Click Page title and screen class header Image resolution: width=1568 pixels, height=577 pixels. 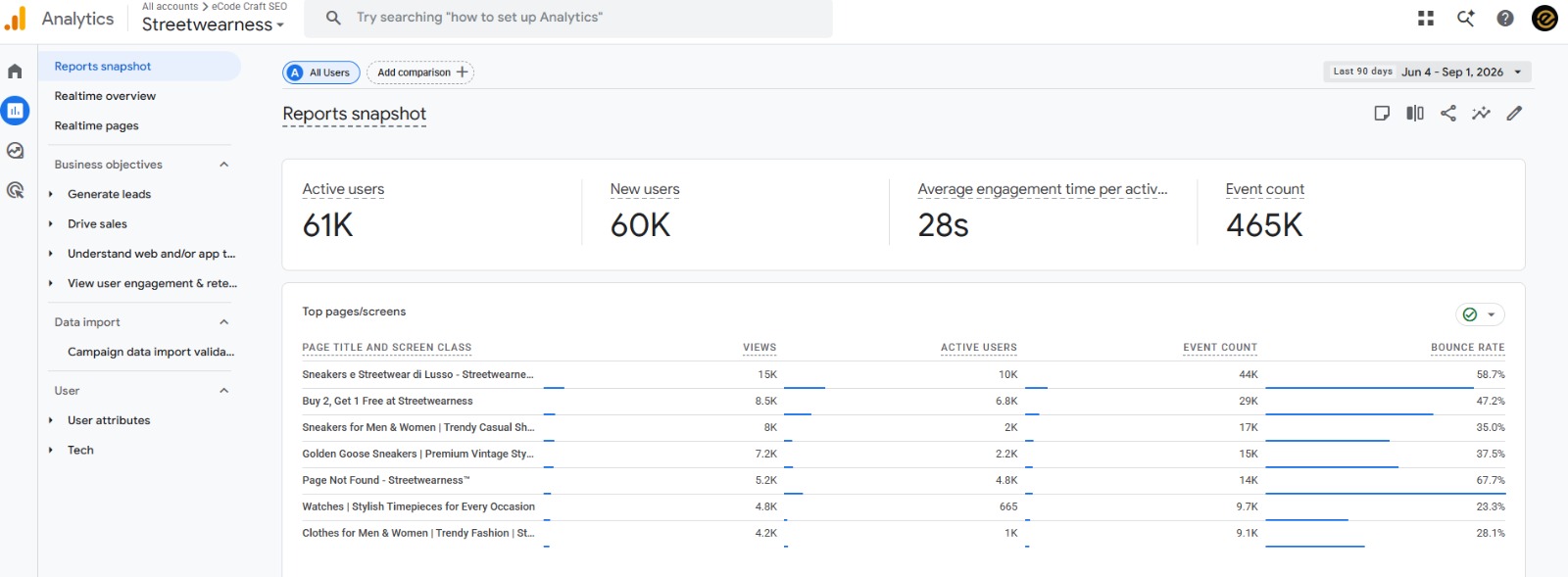[387, 348]
